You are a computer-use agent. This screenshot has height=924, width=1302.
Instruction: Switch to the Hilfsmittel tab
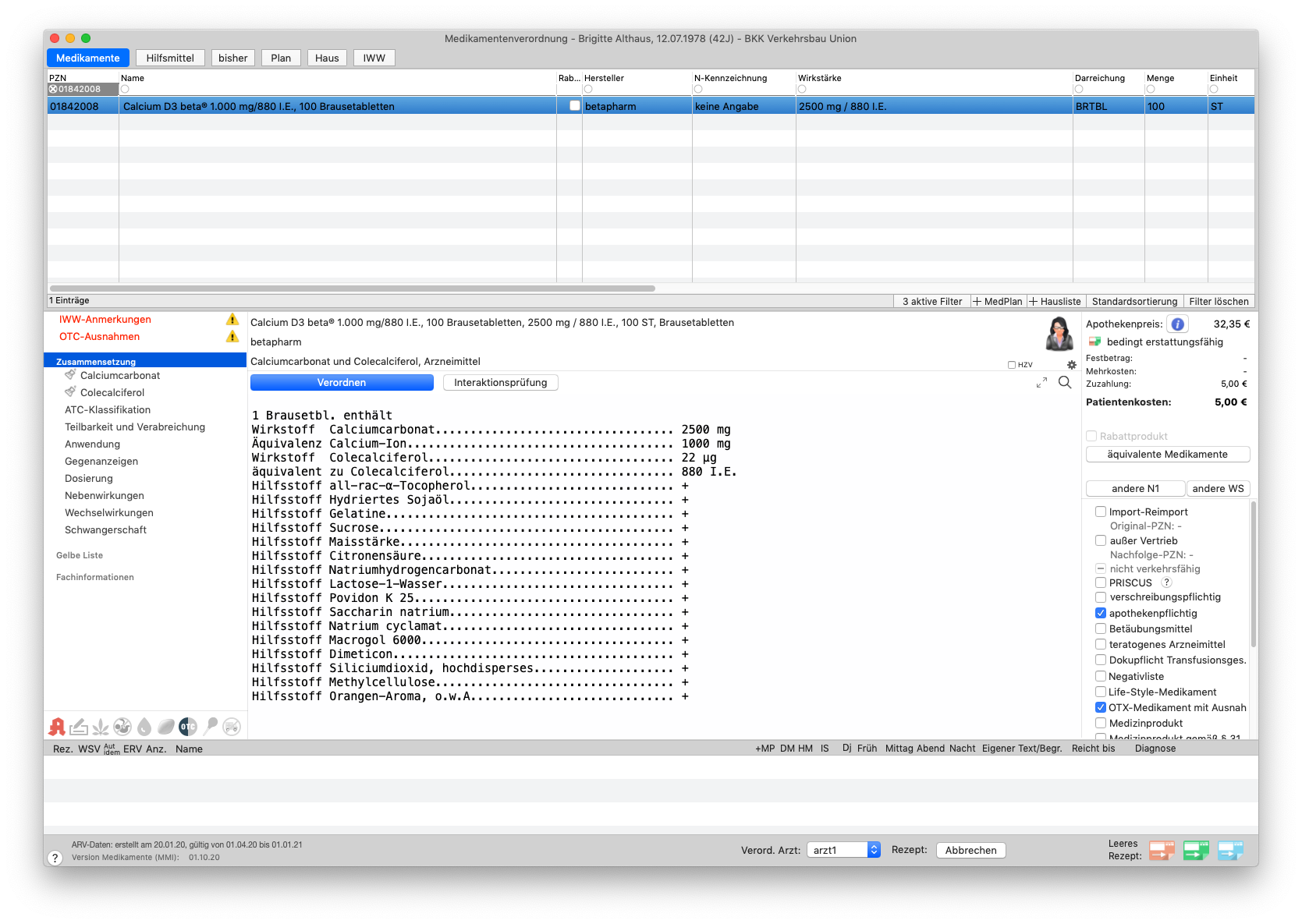[170, 58]
